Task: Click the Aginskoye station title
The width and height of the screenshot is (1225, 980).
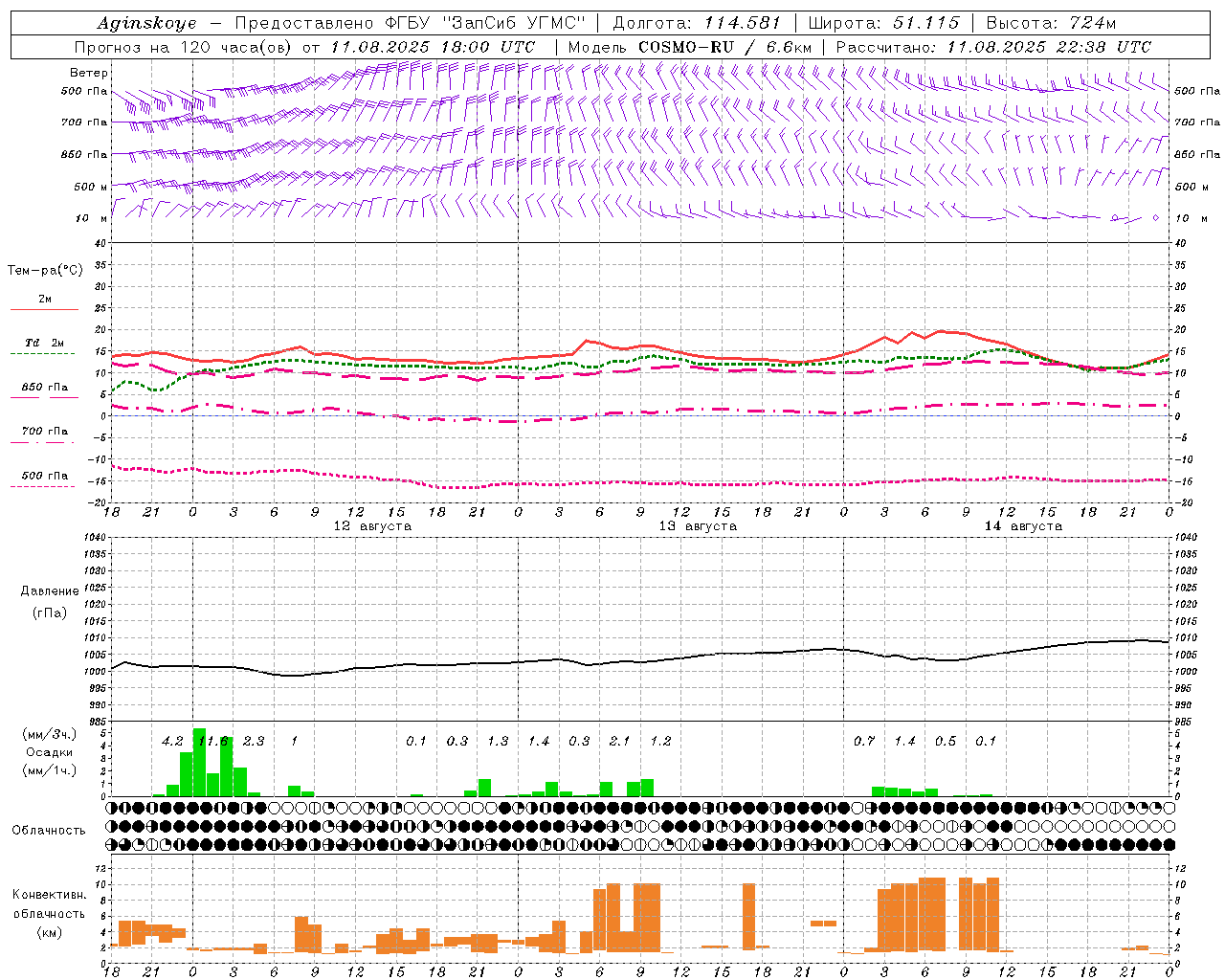Action: [146, 24]
